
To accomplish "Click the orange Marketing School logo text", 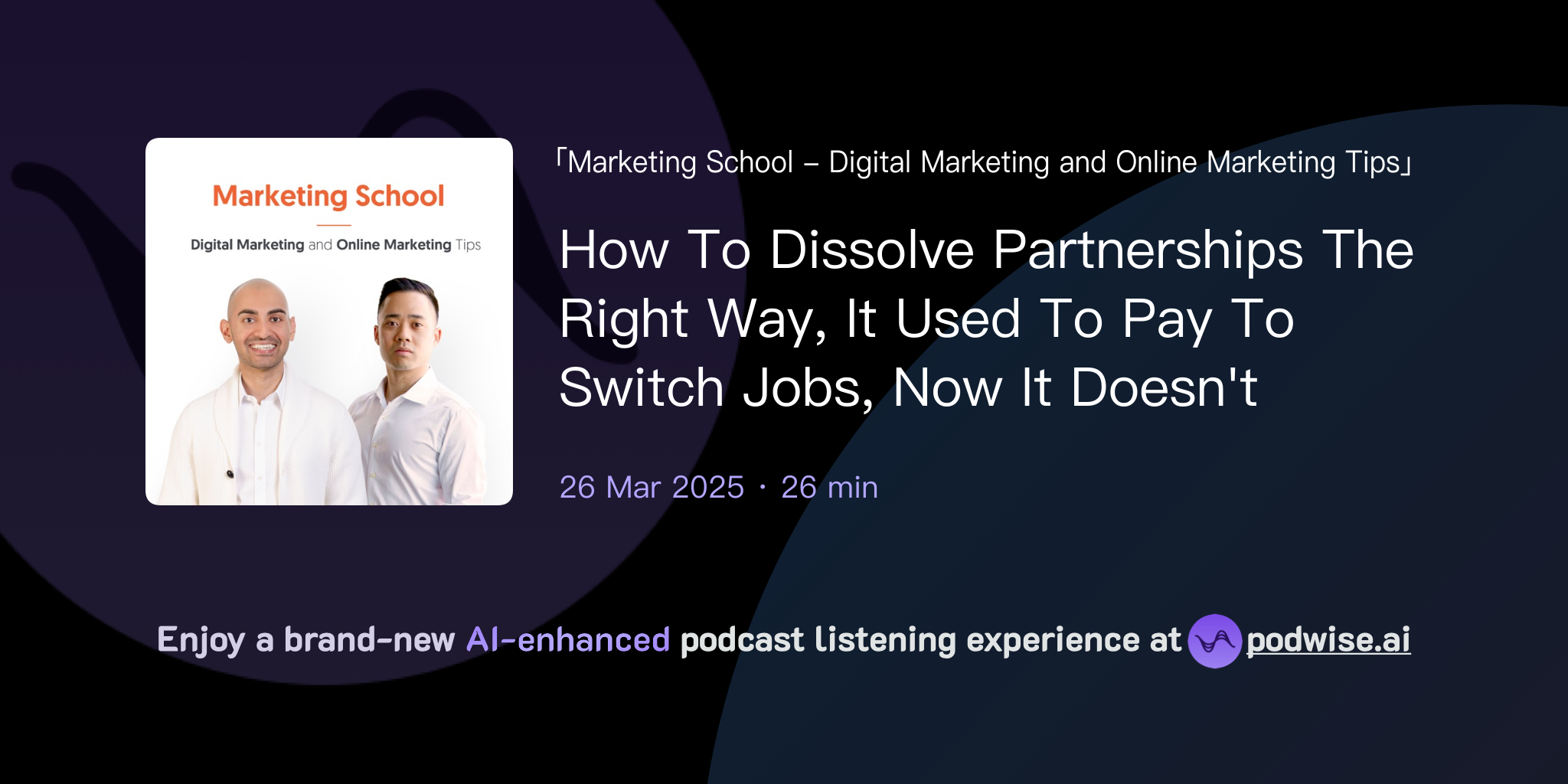I will pos(329,197).
